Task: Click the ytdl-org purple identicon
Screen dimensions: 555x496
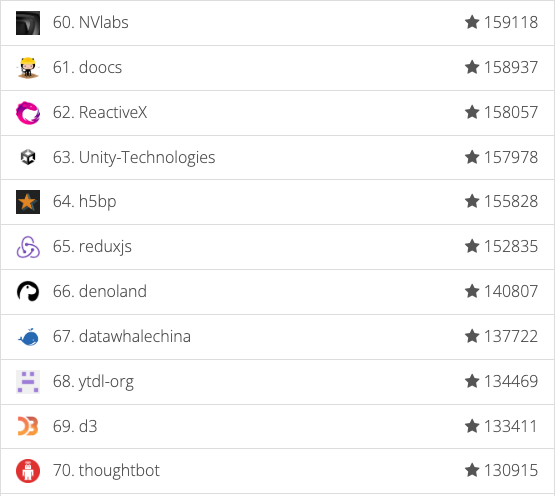Action: click(x=28, y=382)
